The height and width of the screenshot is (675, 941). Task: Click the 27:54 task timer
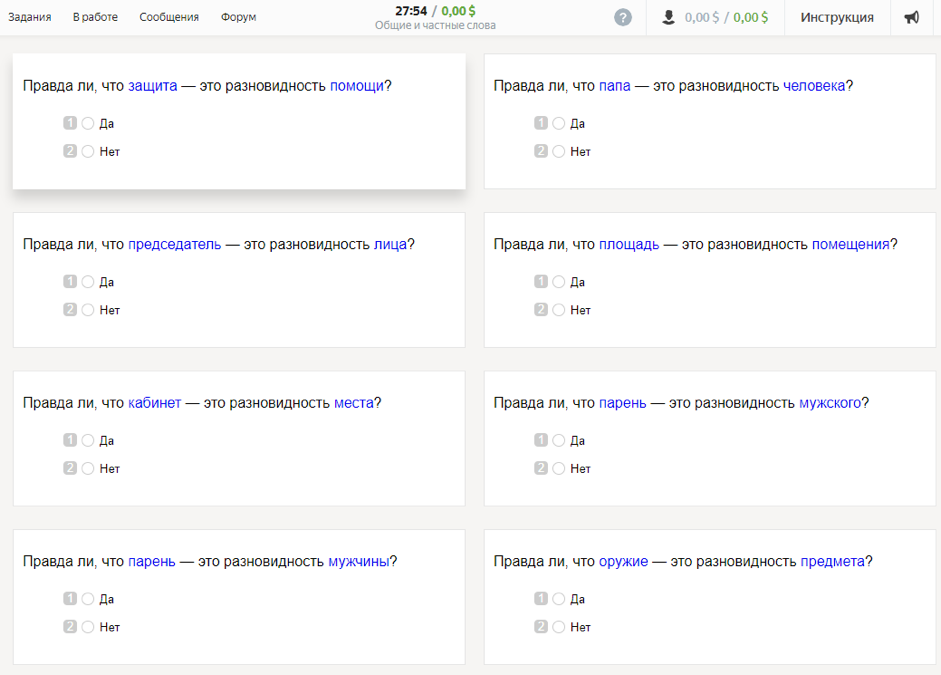(x=411, y=11)
